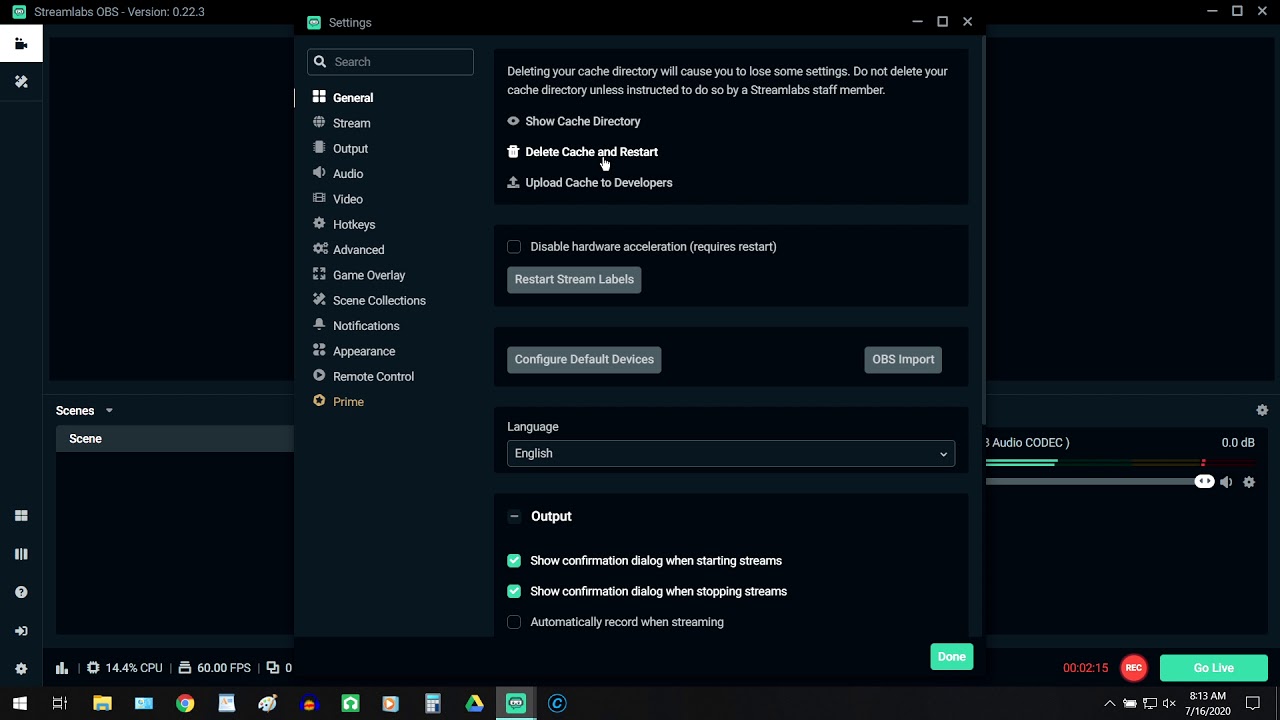This screenshot has width=1280, height=720.
Task: Click the Windows Start button
Action: (x=20, y=704)
